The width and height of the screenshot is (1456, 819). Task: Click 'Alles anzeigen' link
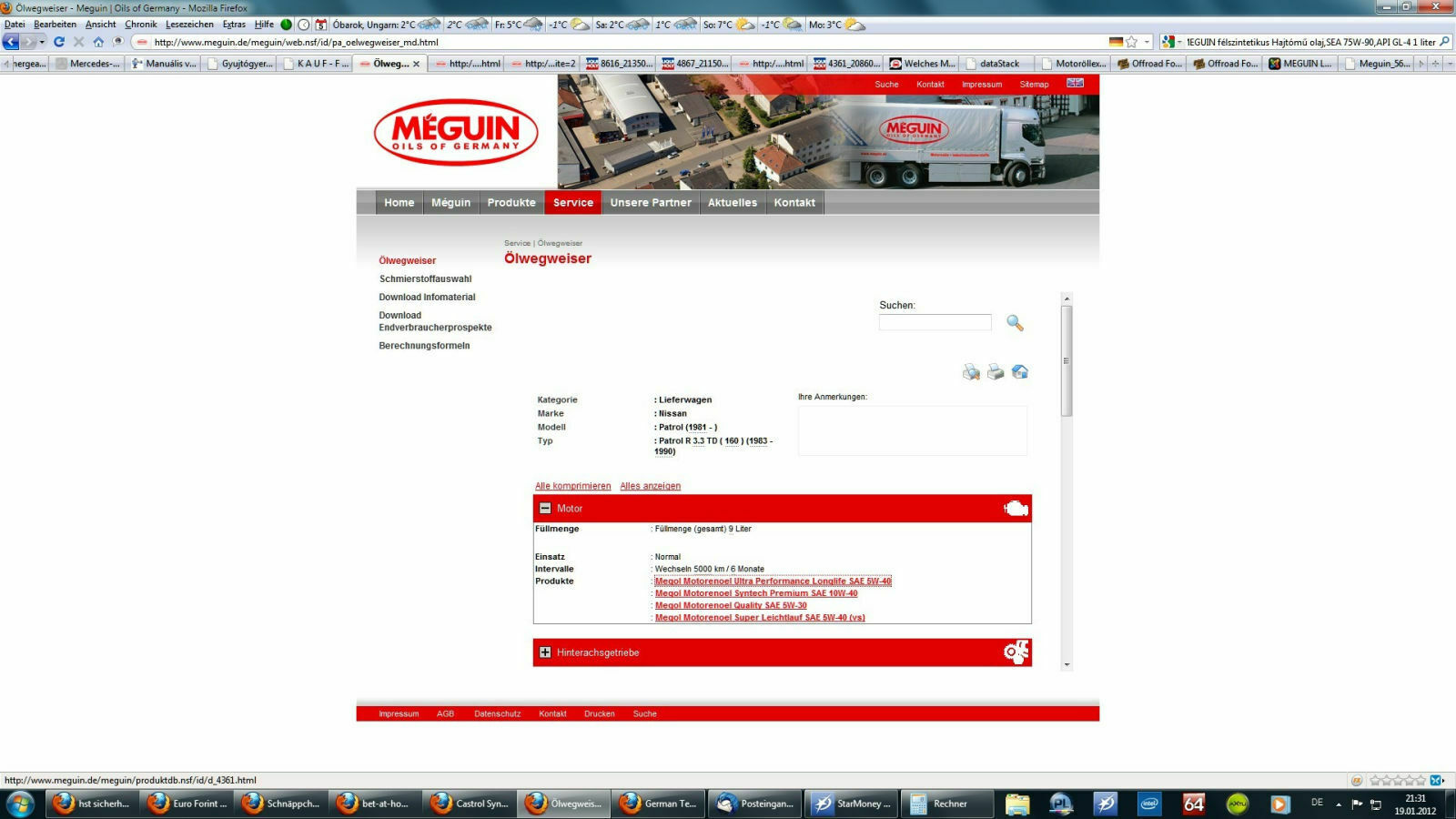point(650,486)
